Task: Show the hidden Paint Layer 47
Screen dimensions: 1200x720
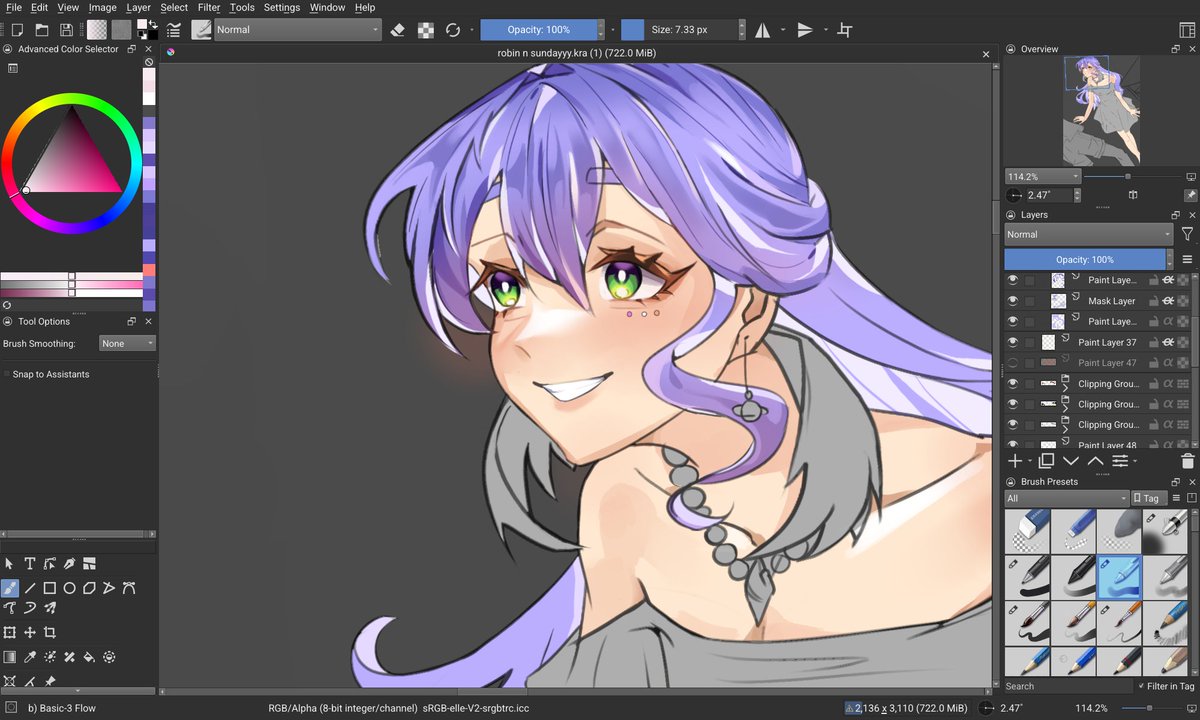Action: pyautogui.click(x=1013, y=363)
